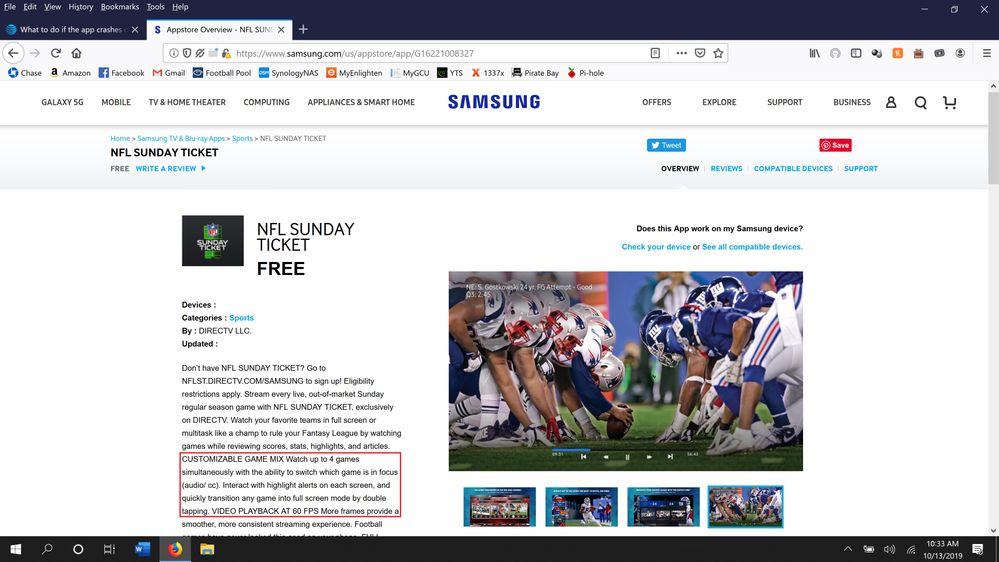Click the Tweet button
Viewport: 999px width, 562px height.
[666, 145]
